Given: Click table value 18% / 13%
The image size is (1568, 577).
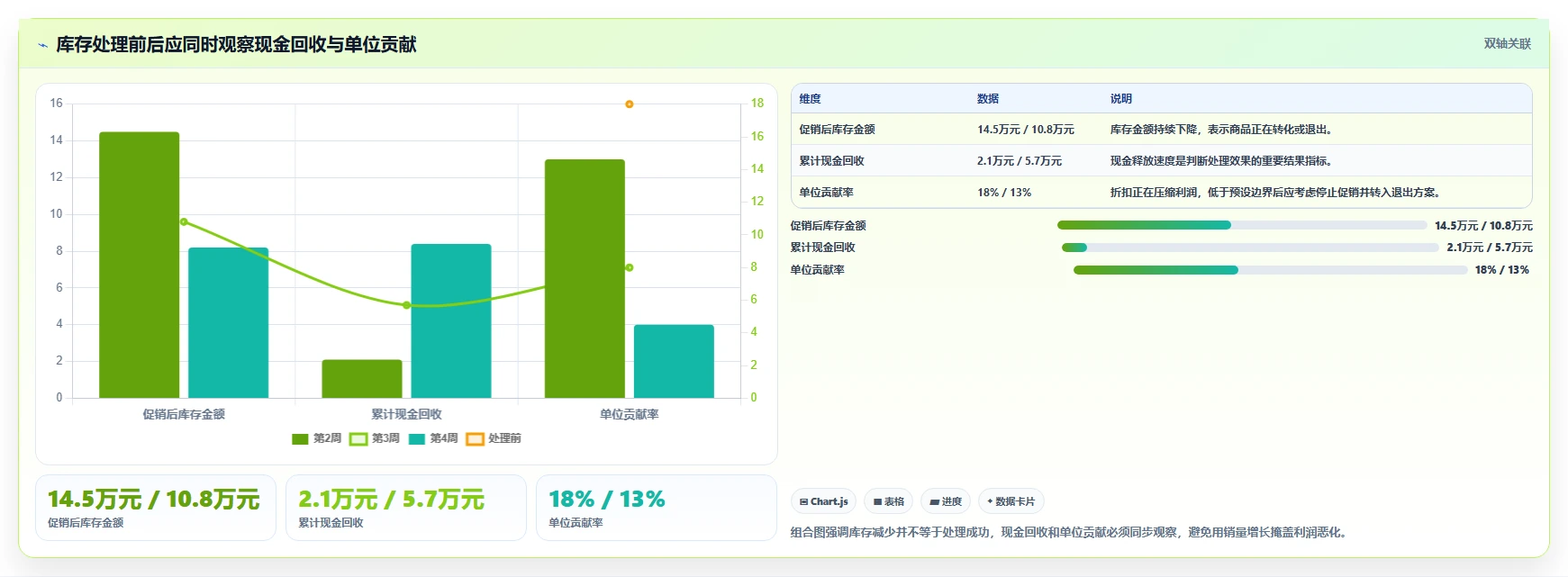Looking at the screenshot, I should pos(1004,193).
